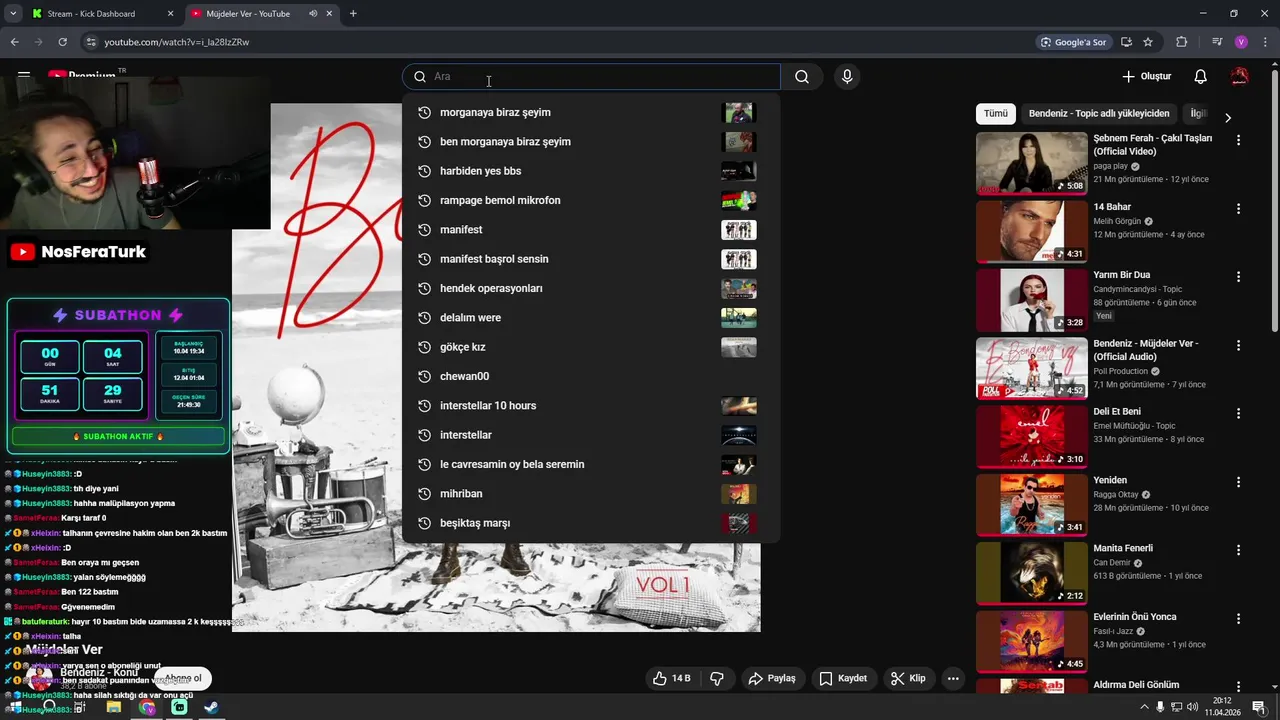Image resolution: width=1280 pixels, height=720 pixels.
Task: Click the Oluştur create button
Action: pos(1146,77)
